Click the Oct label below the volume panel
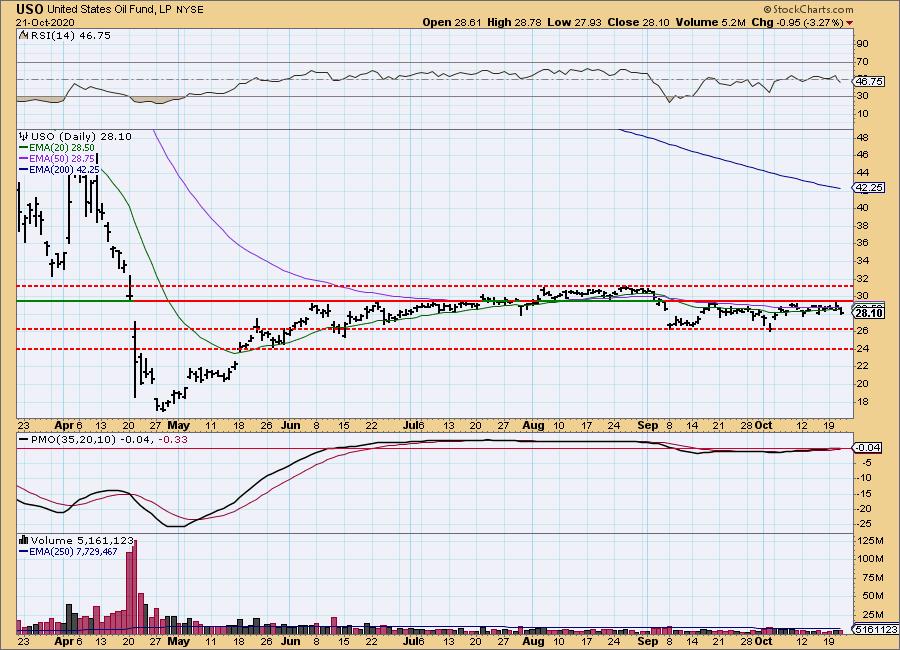900x650 pixels. [x=763, y=641]
